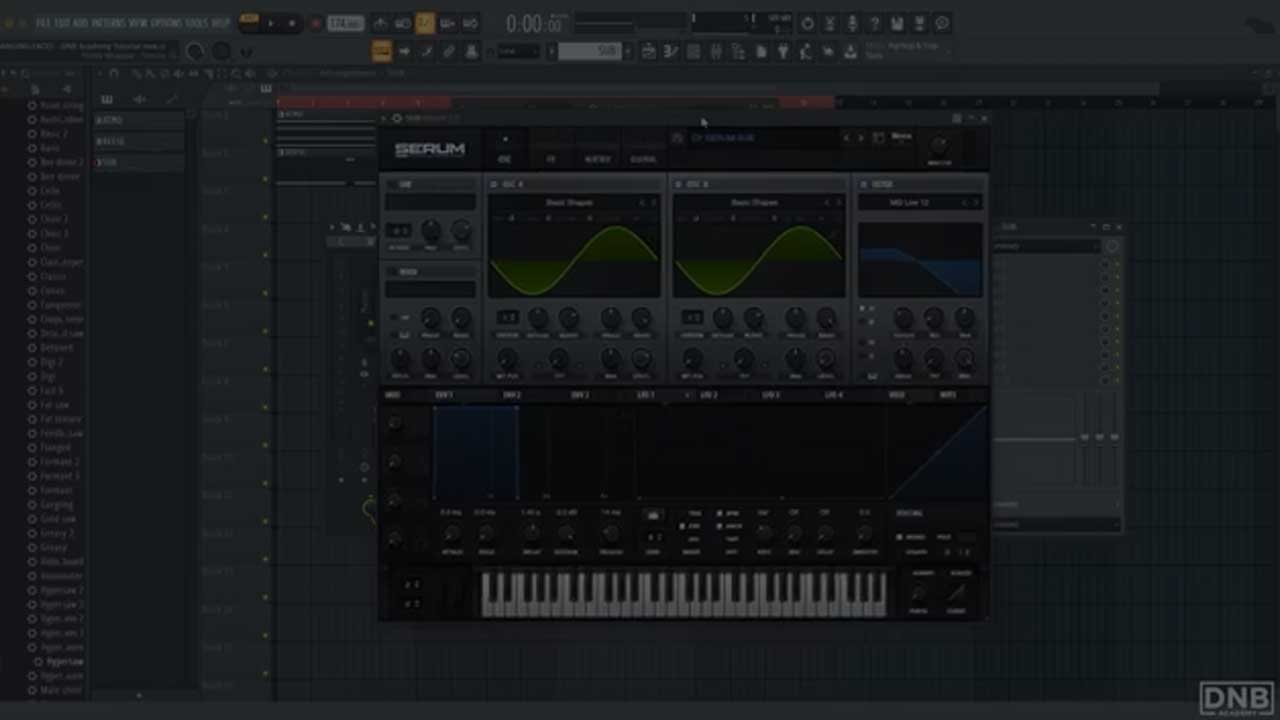The image size is (1280, 720).
Task: Adjust the Serum Master volume knob
Action: [x=939, y=145]
